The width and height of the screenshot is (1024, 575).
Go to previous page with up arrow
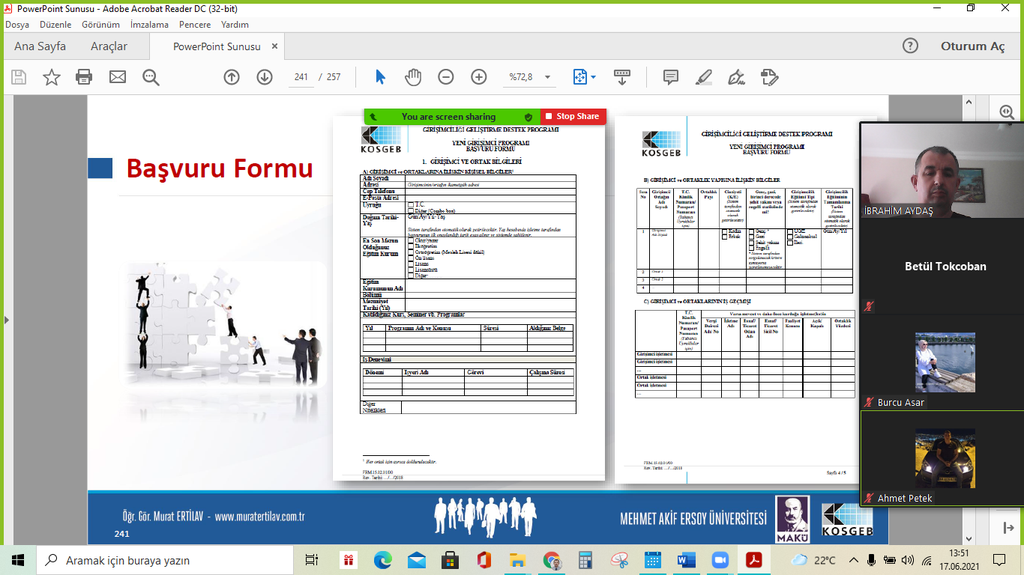(x=231, y=77)
